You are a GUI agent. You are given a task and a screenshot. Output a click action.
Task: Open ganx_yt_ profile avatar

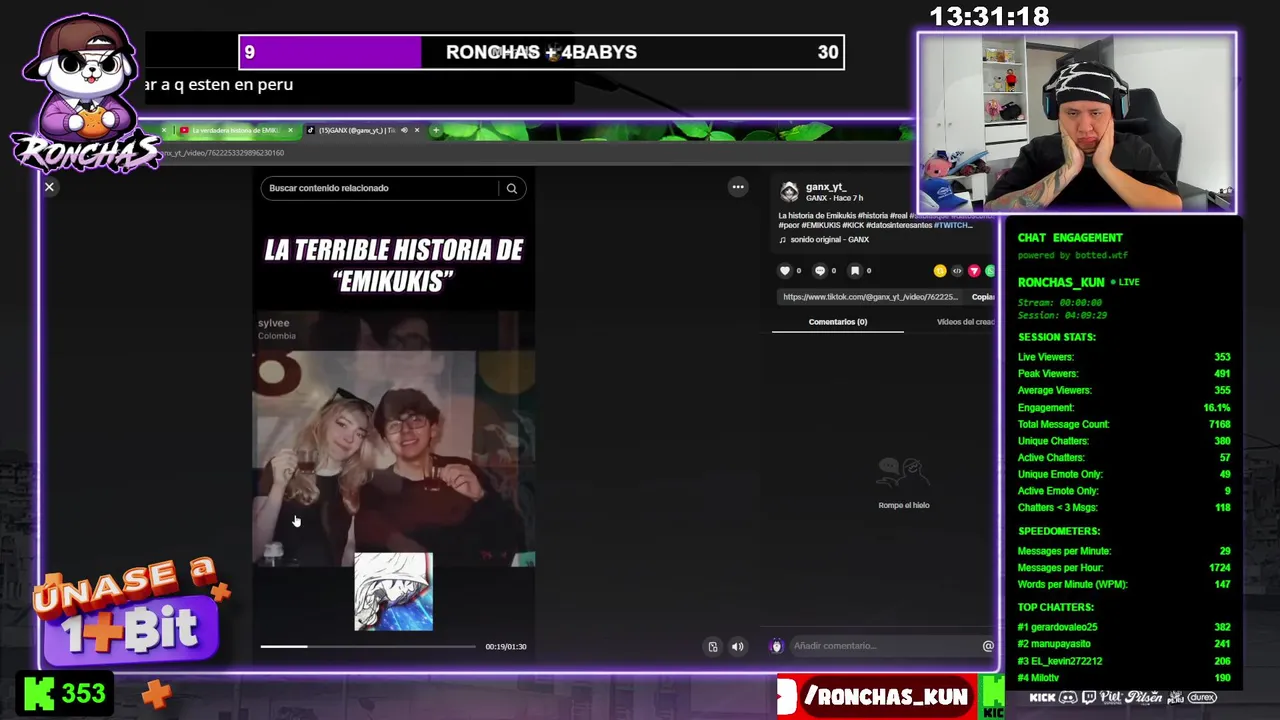click(x=789, y=192)
